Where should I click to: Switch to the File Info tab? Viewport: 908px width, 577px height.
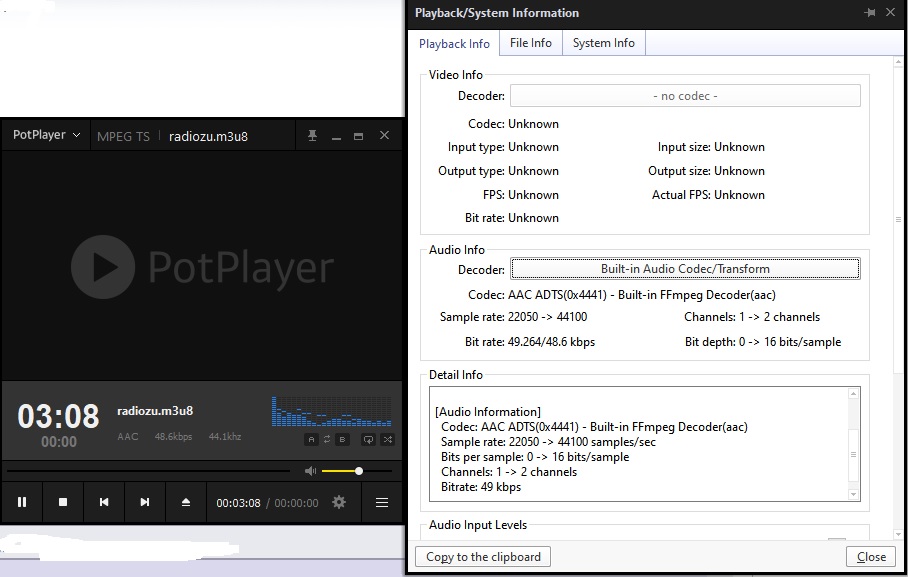530,43
